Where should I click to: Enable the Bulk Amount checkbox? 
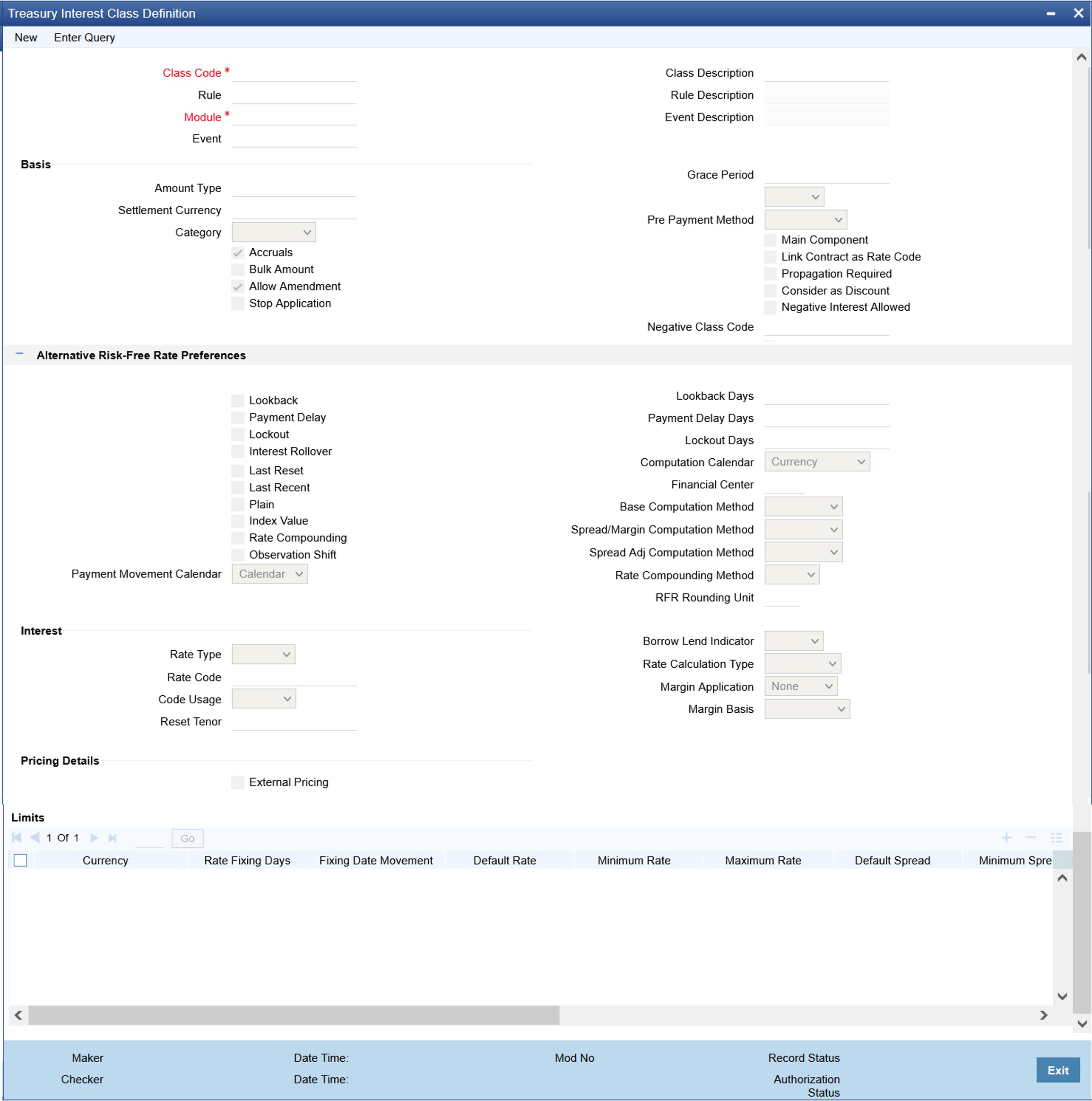[x=238, y=270]
